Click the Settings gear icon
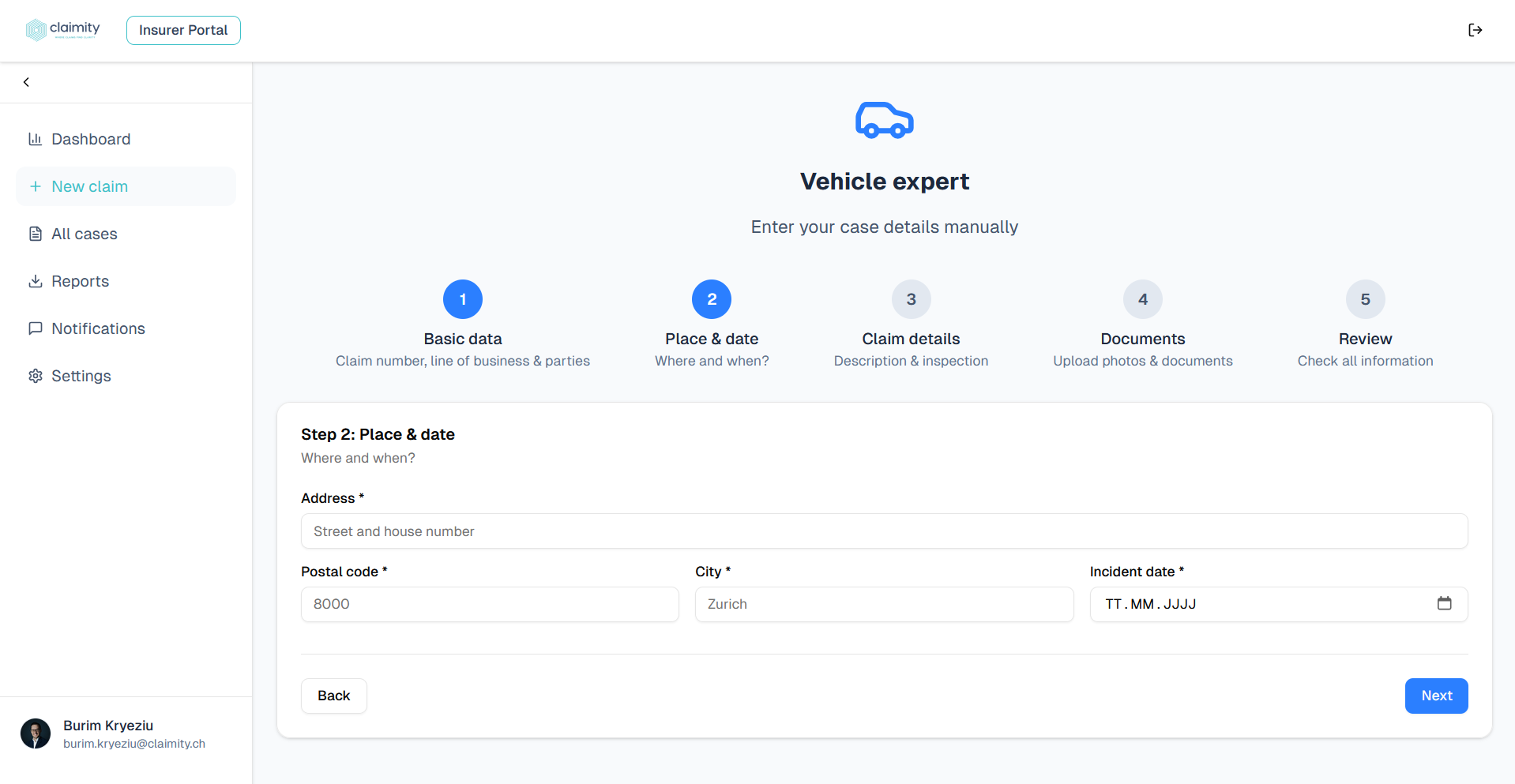 [35, 376]
